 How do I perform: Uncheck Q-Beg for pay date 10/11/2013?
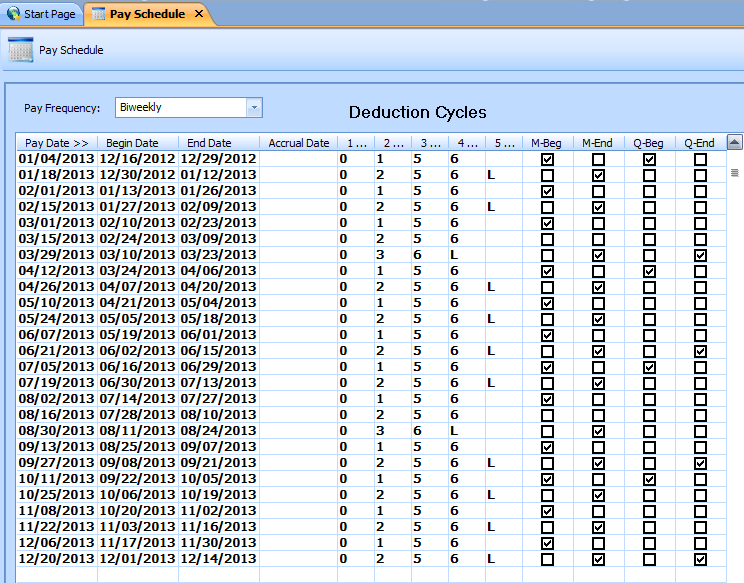pos(650,479)
